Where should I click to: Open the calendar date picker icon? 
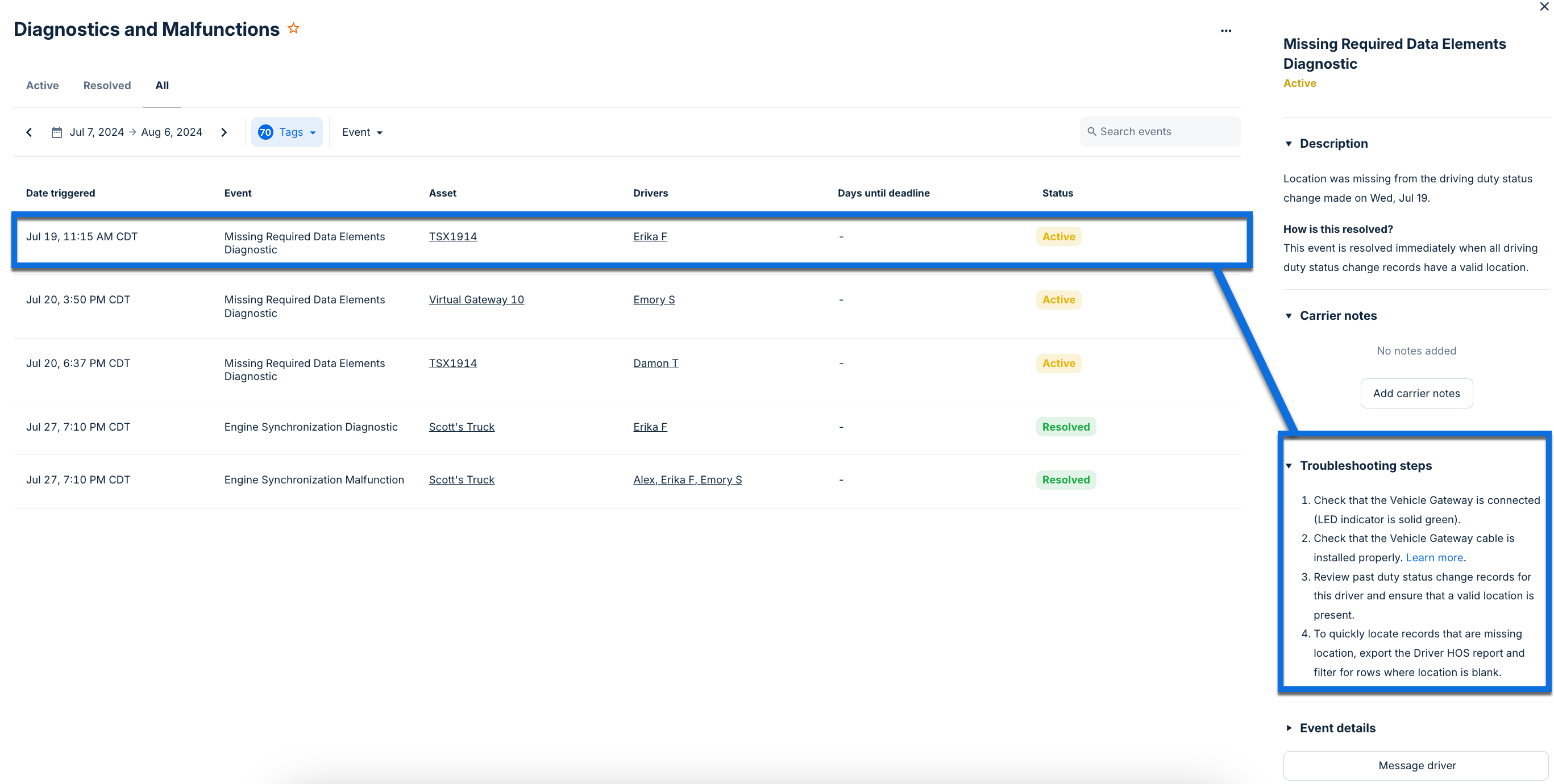tap(57, 132)
